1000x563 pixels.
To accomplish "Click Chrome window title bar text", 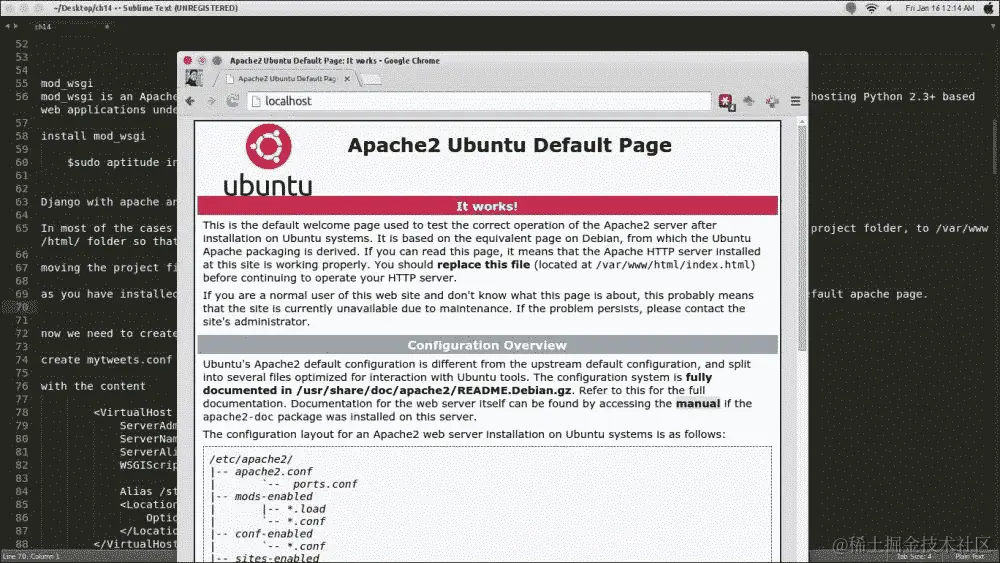I will 335,61.
